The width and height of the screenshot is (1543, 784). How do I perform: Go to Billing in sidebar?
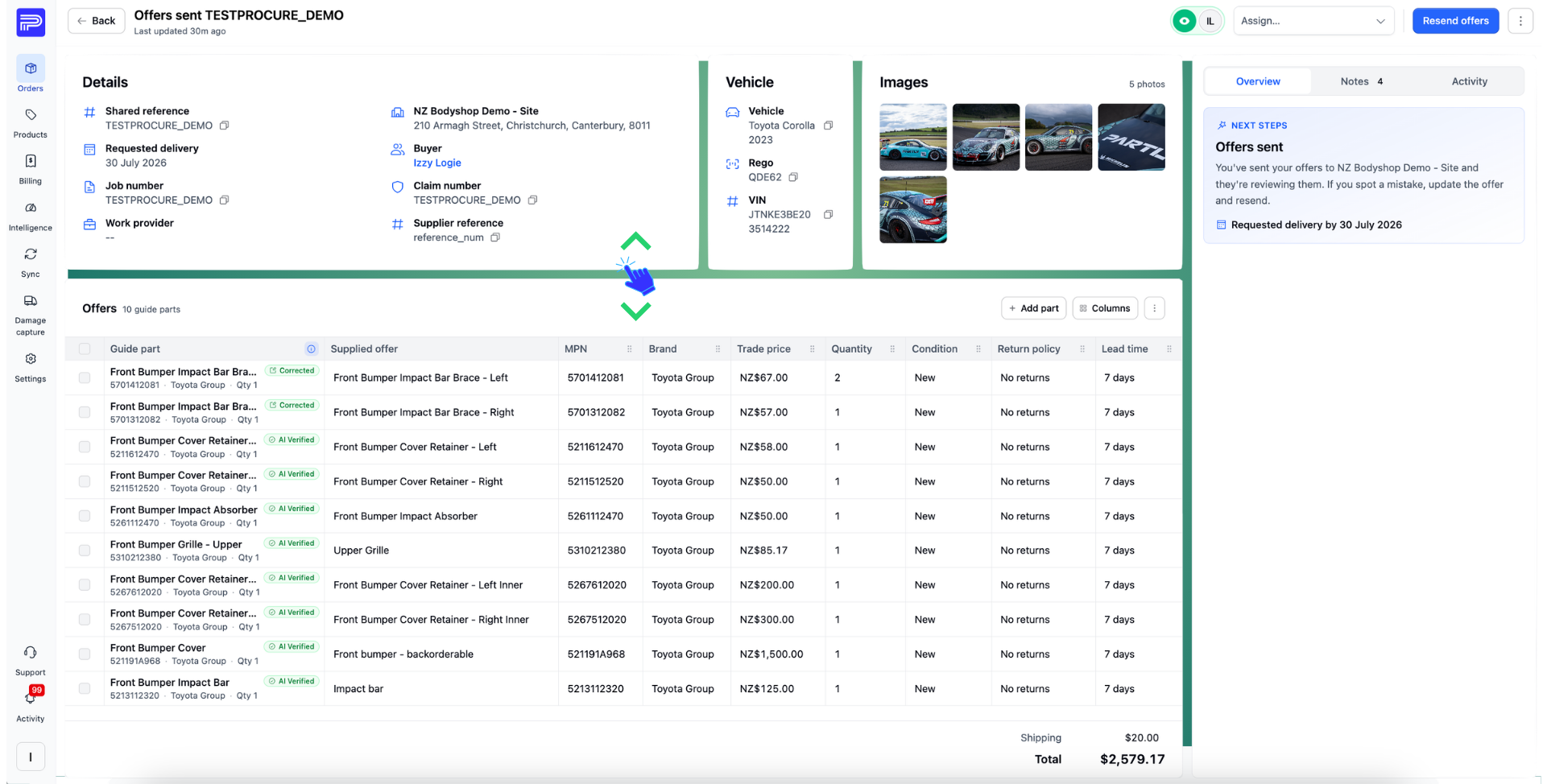tap(31, 168)
